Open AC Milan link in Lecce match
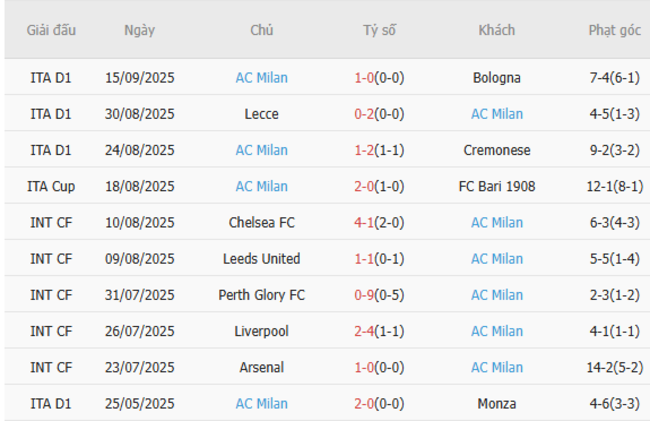 (497, 114)
